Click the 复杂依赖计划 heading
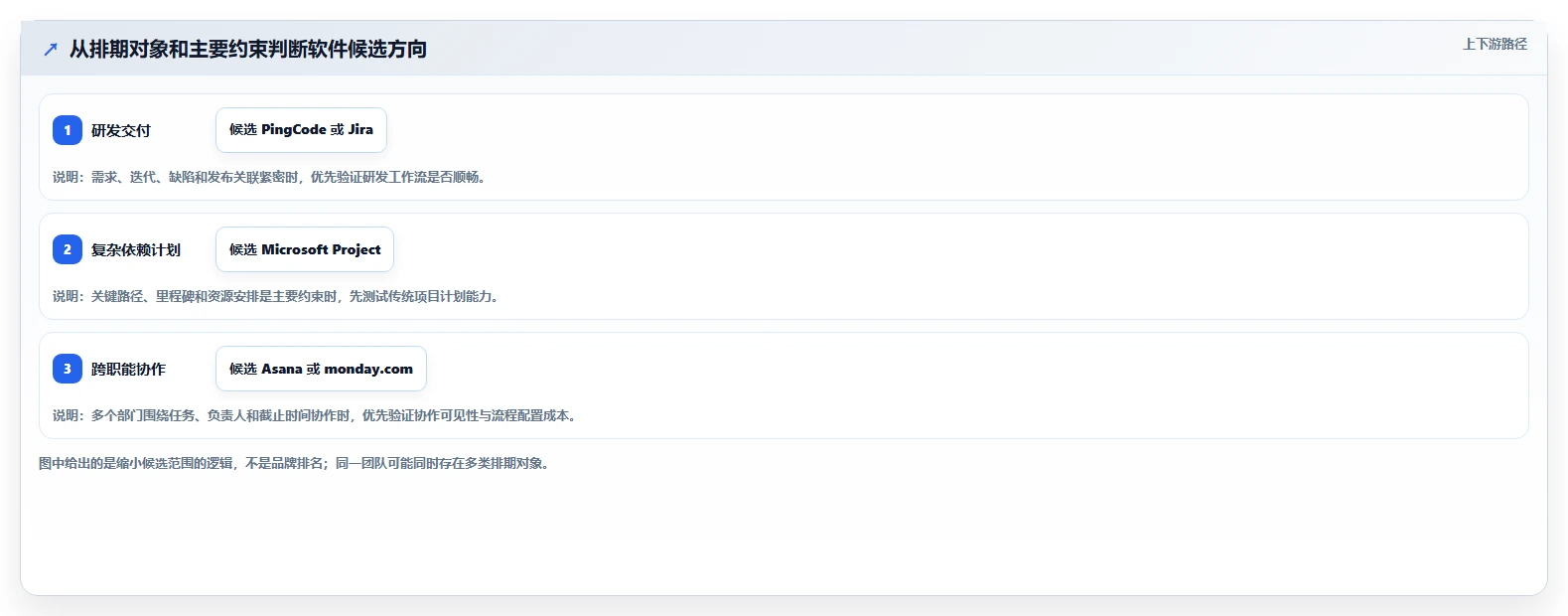This screenshot has height=616, width=1568. tap(136, 249)
